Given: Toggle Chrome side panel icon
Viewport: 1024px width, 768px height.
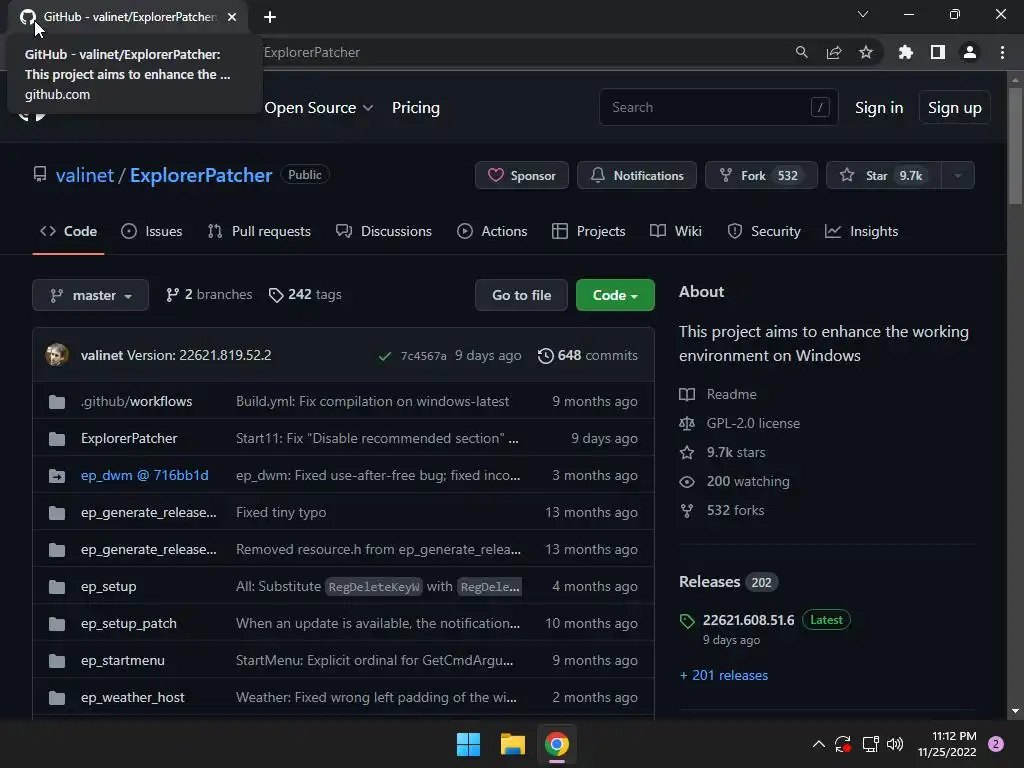Looking at the screenshot, I should point(938,52).
